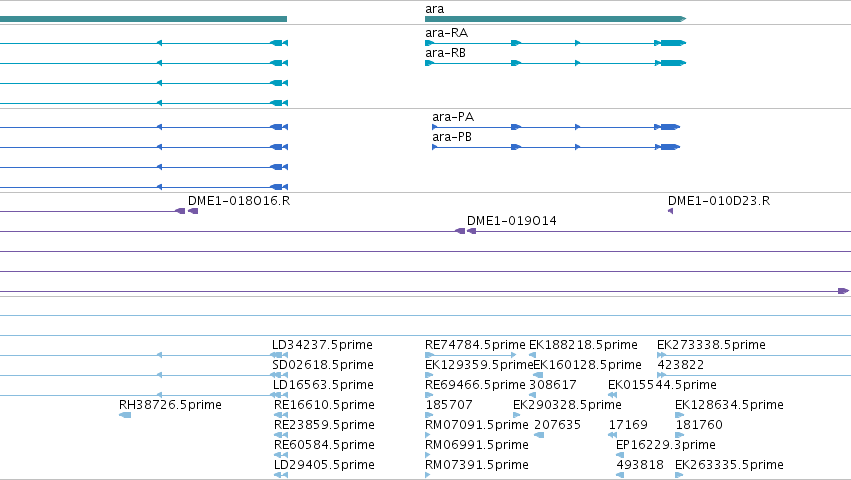851x480 pixels.
Task: Select the RM07091.5prime EST
Action: click(477, 425)
